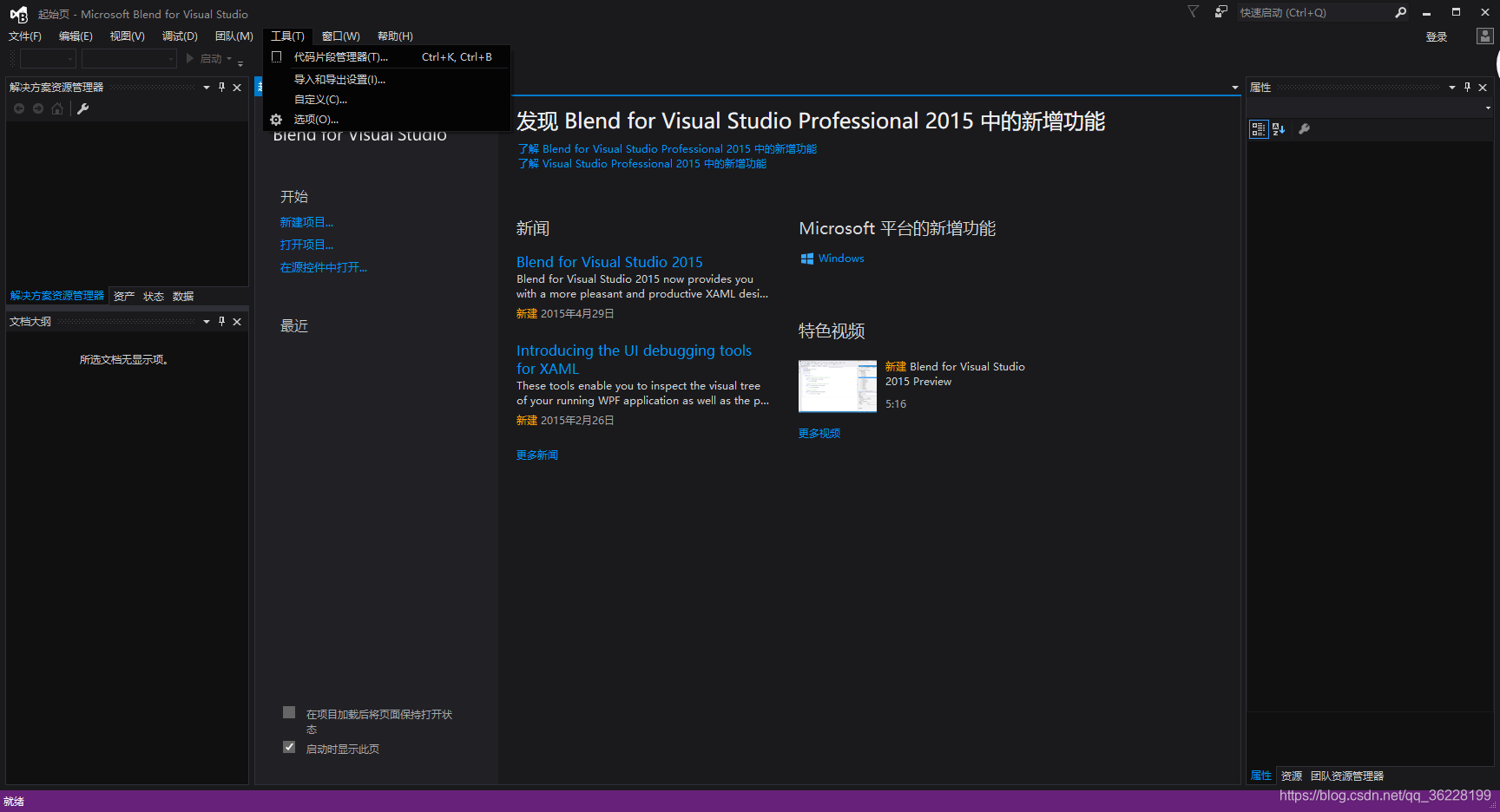Screen dimensions: 1500x812
Task: Expand the document tab list dropdown arrow
Action: [1235, 88]
